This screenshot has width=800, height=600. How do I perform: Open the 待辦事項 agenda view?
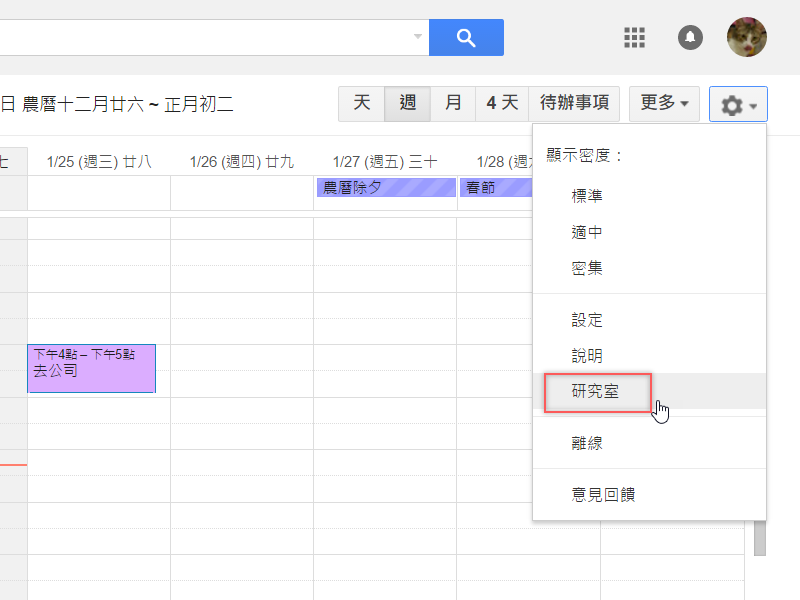pyautogui.click(x=574, y=104)
